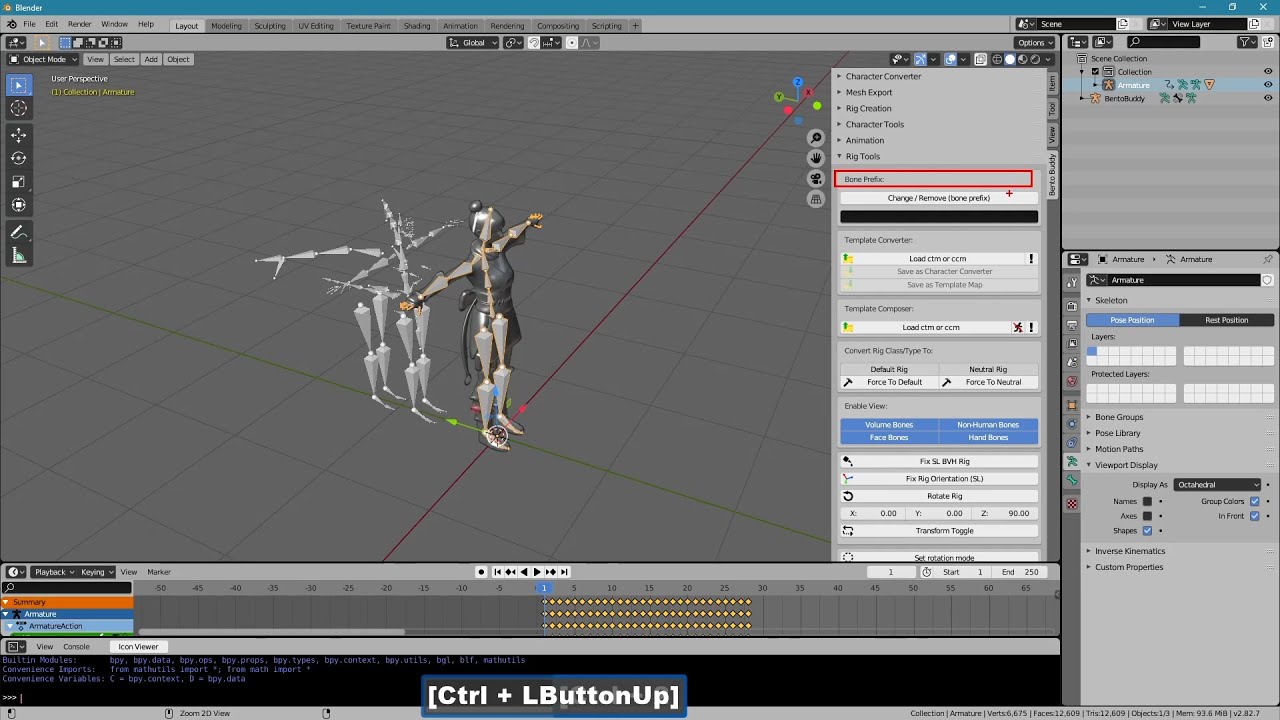Viewport: 1280px width, 720px height.
Task: Open the Icon Viewer tab
Action: 138,647
